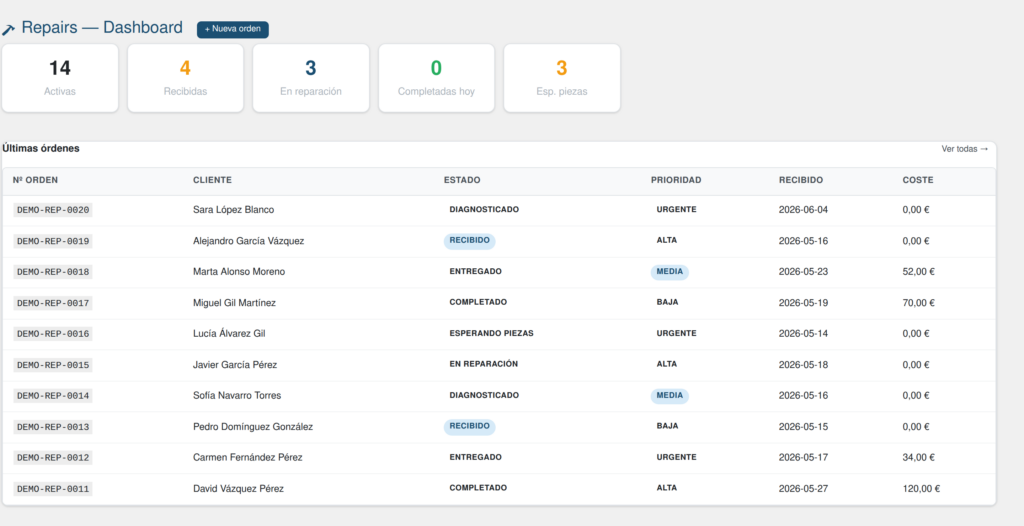Open the Ver todas link
Image resolution: width=1024 pixels, height=526 pixels.
coord(965,149)
